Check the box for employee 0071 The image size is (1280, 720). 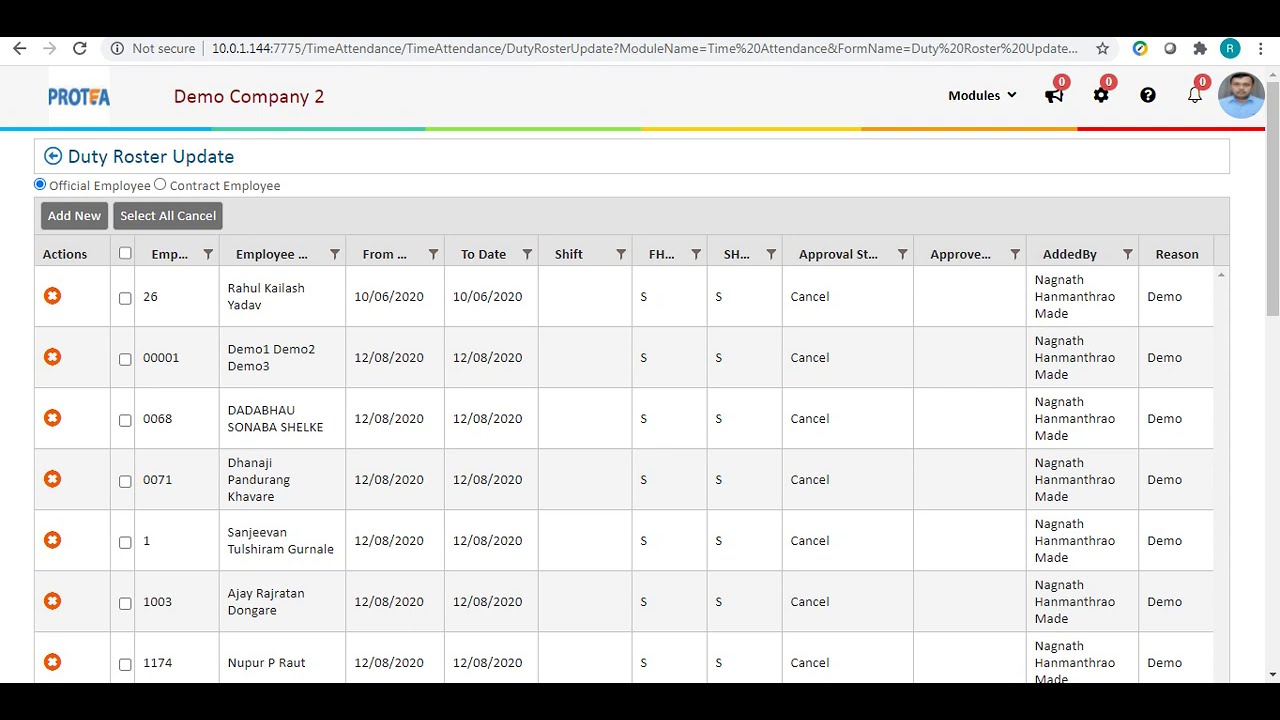[x=125, y=481]
